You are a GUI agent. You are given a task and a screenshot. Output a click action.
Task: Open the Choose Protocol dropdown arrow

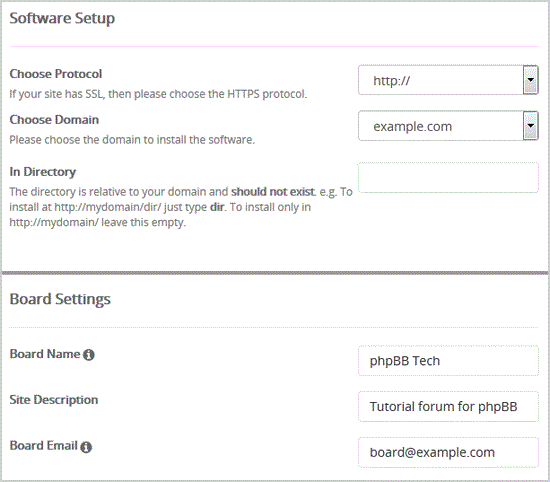(x=531, y=80)
